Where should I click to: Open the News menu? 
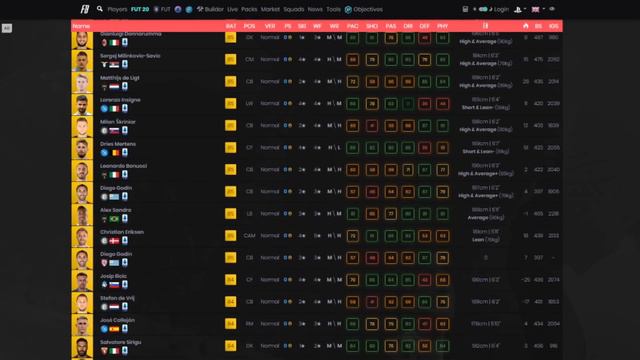(315, 9)
